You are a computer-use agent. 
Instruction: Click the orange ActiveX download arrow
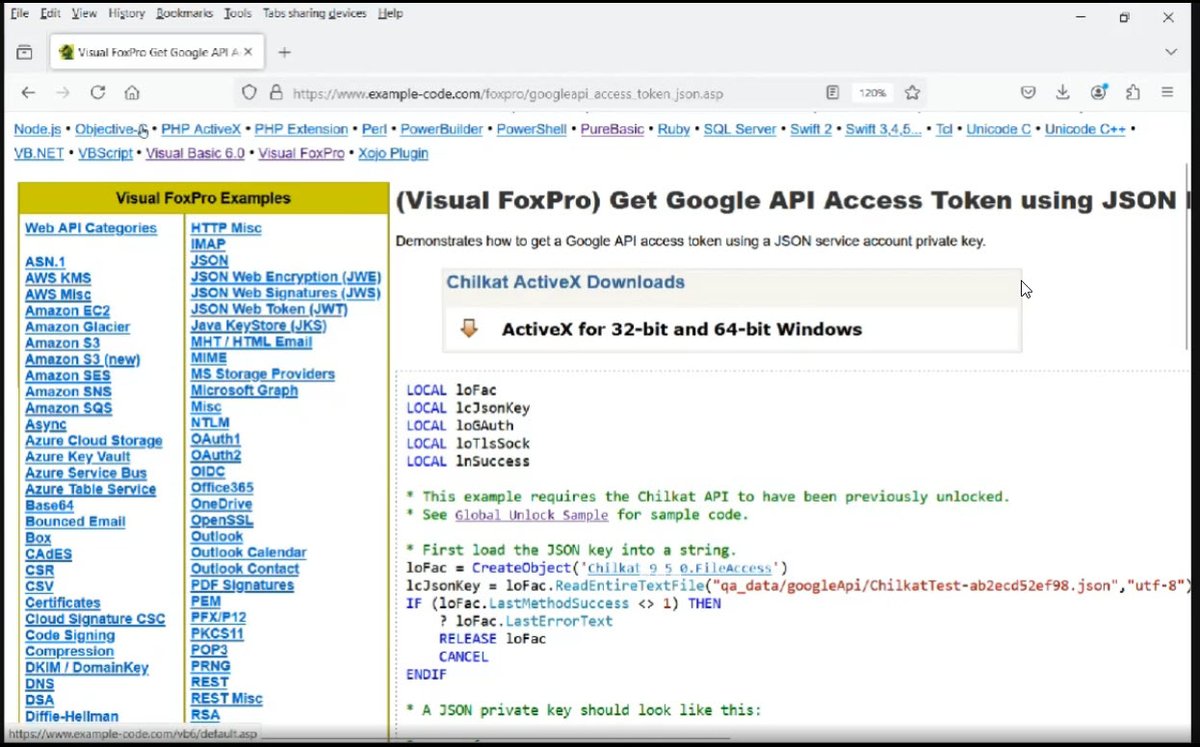468,328
